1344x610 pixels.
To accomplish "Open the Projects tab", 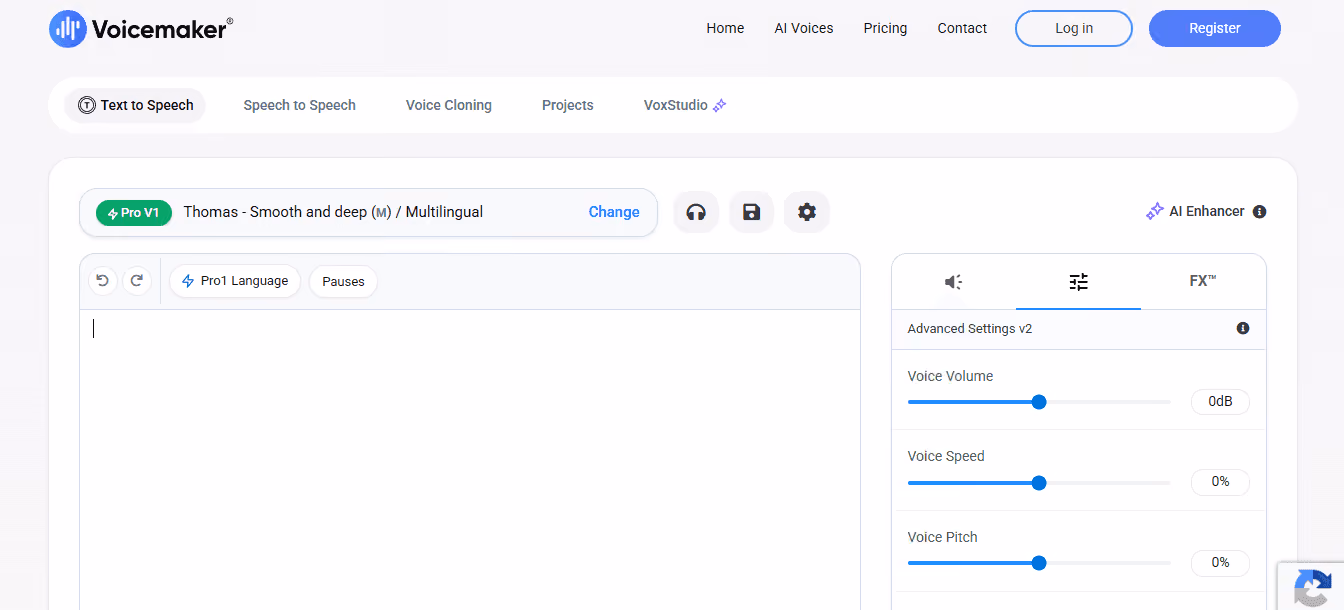I will click(568, 105).
